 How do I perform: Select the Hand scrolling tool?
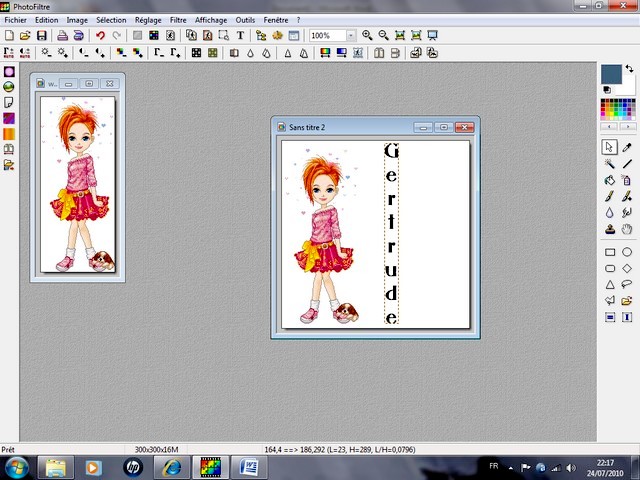[x=627, y=229]
